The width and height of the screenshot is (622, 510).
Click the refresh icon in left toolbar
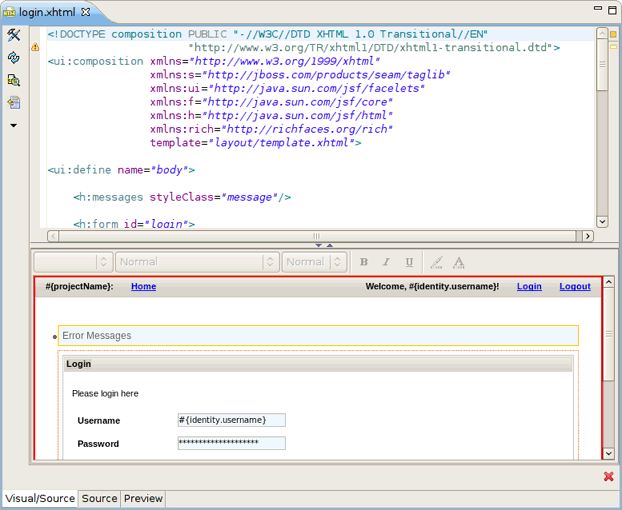click(x=13, y=58)
